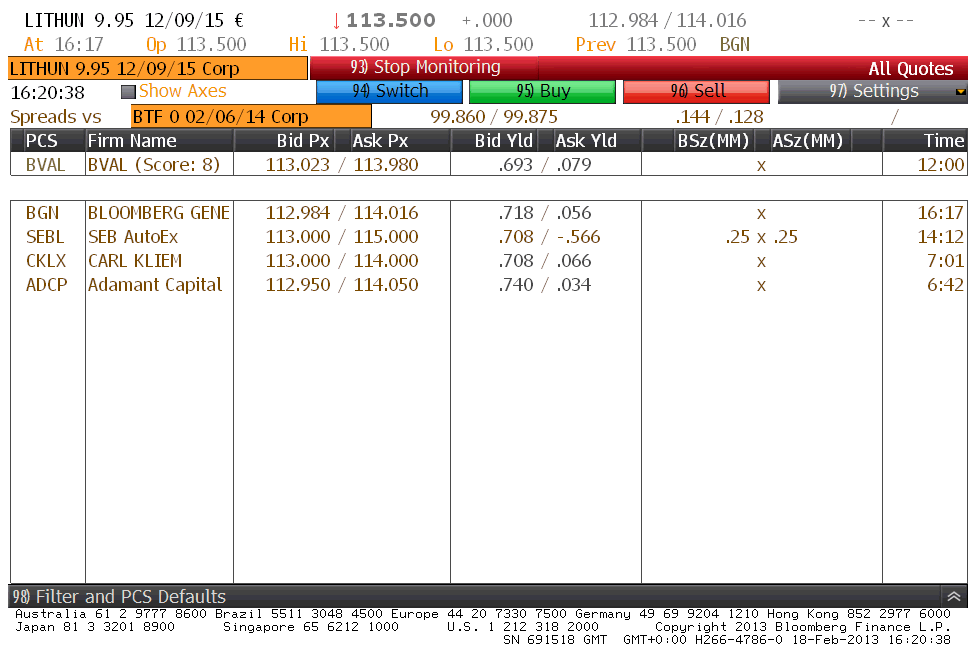Click Adamant Capital firm name
Screen dimensions: 976x661
(155, 285)
